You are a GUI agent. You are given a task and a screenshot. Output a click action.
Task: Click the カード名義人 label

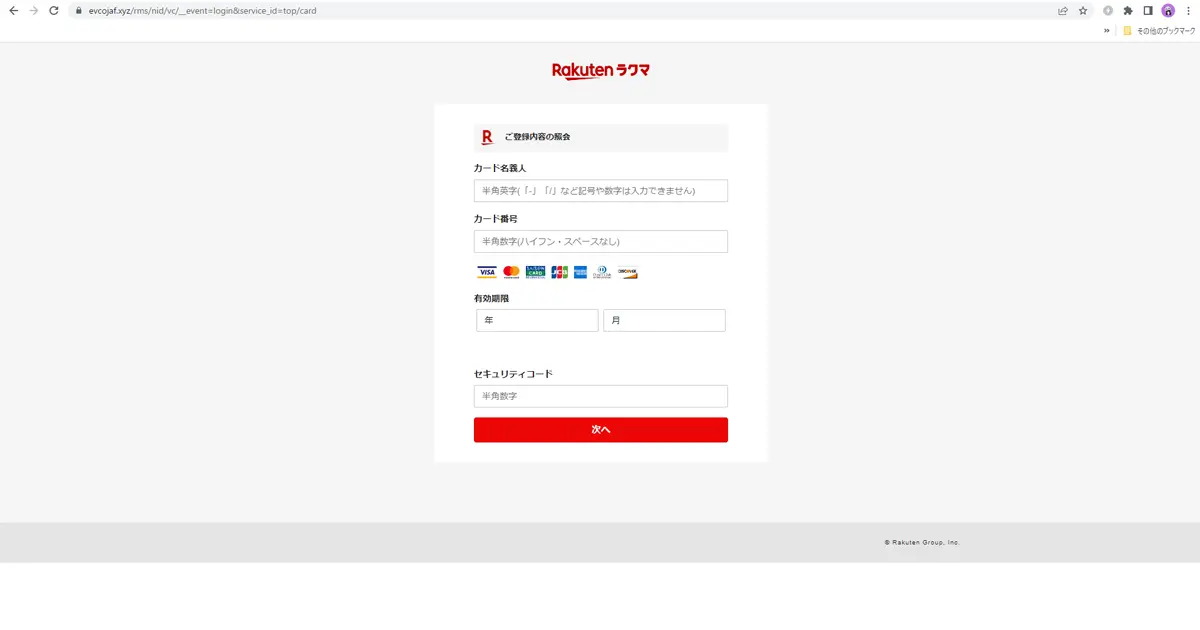point(500,169)
